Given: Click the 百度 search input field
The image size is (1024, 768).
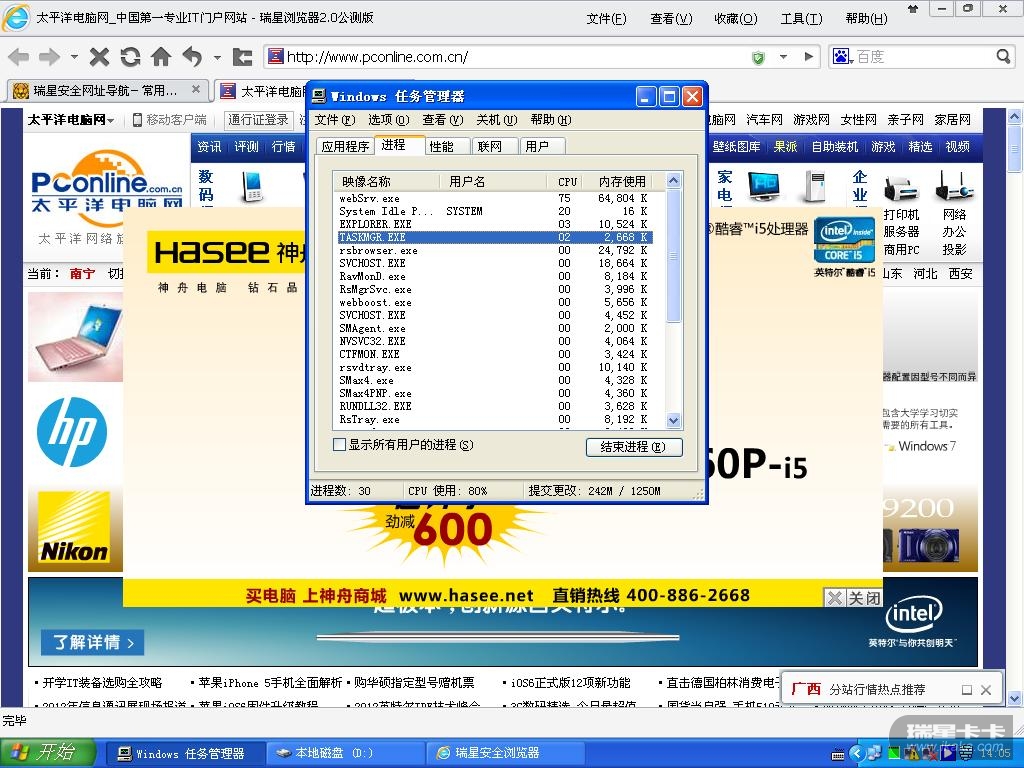Looking at the screenshot, I should click(923, 57).
